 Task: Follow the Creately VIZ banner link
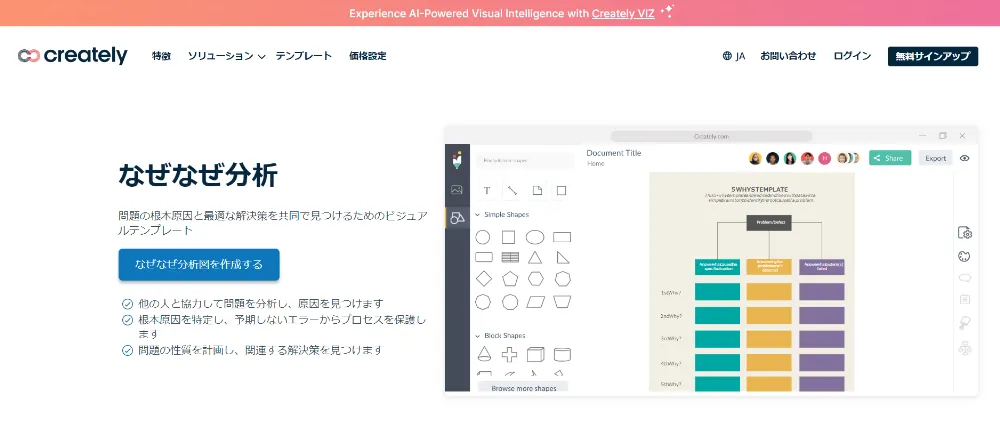[x=623, y=13]
